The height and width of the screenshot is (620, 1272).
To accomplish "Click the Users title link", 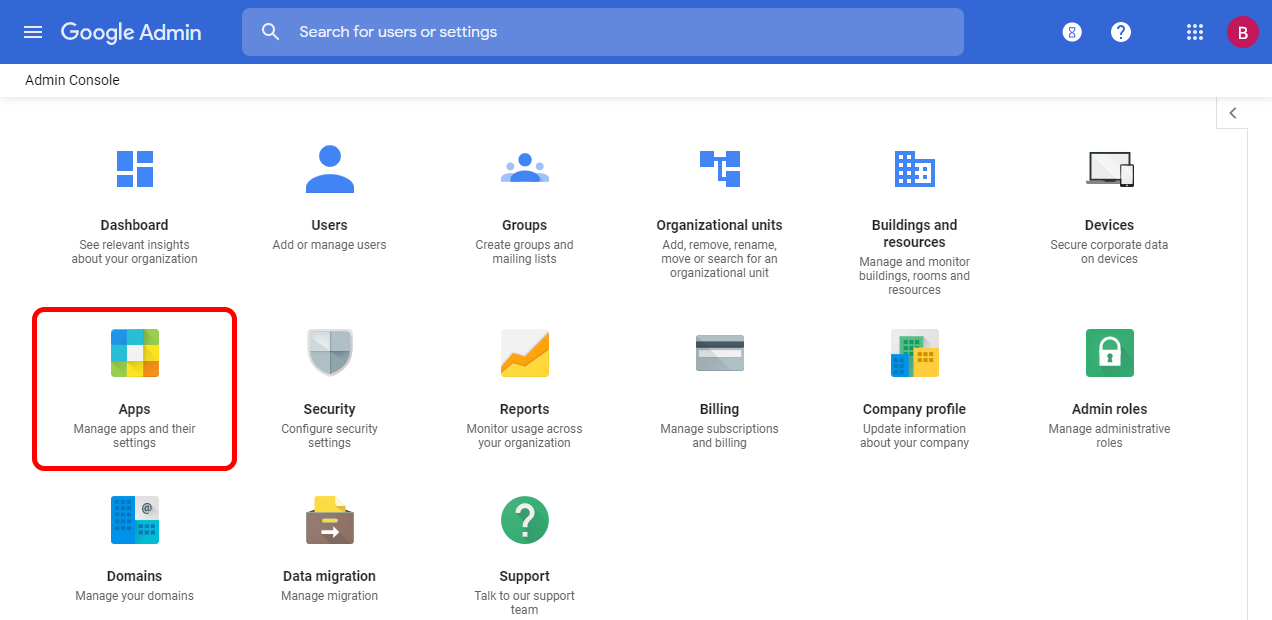I will tap(330, 225).
